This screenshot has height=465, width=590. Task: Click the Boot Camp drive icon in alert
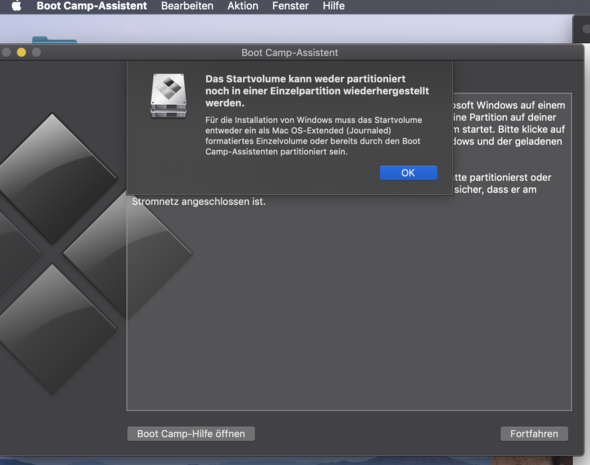(168, 96)
